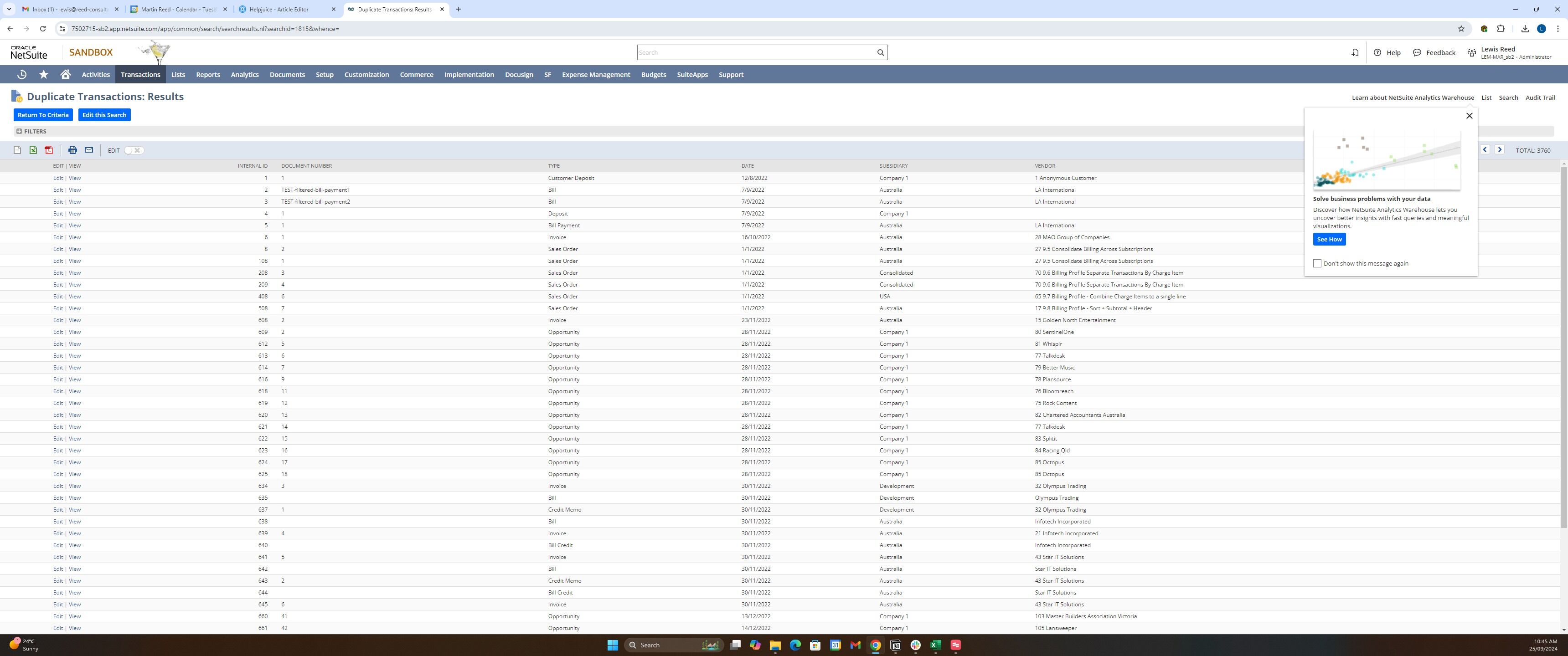Click the global search magnifier icon
Image resolution: width=1568 pixels, height=656 pixels.
click(880, 52)
